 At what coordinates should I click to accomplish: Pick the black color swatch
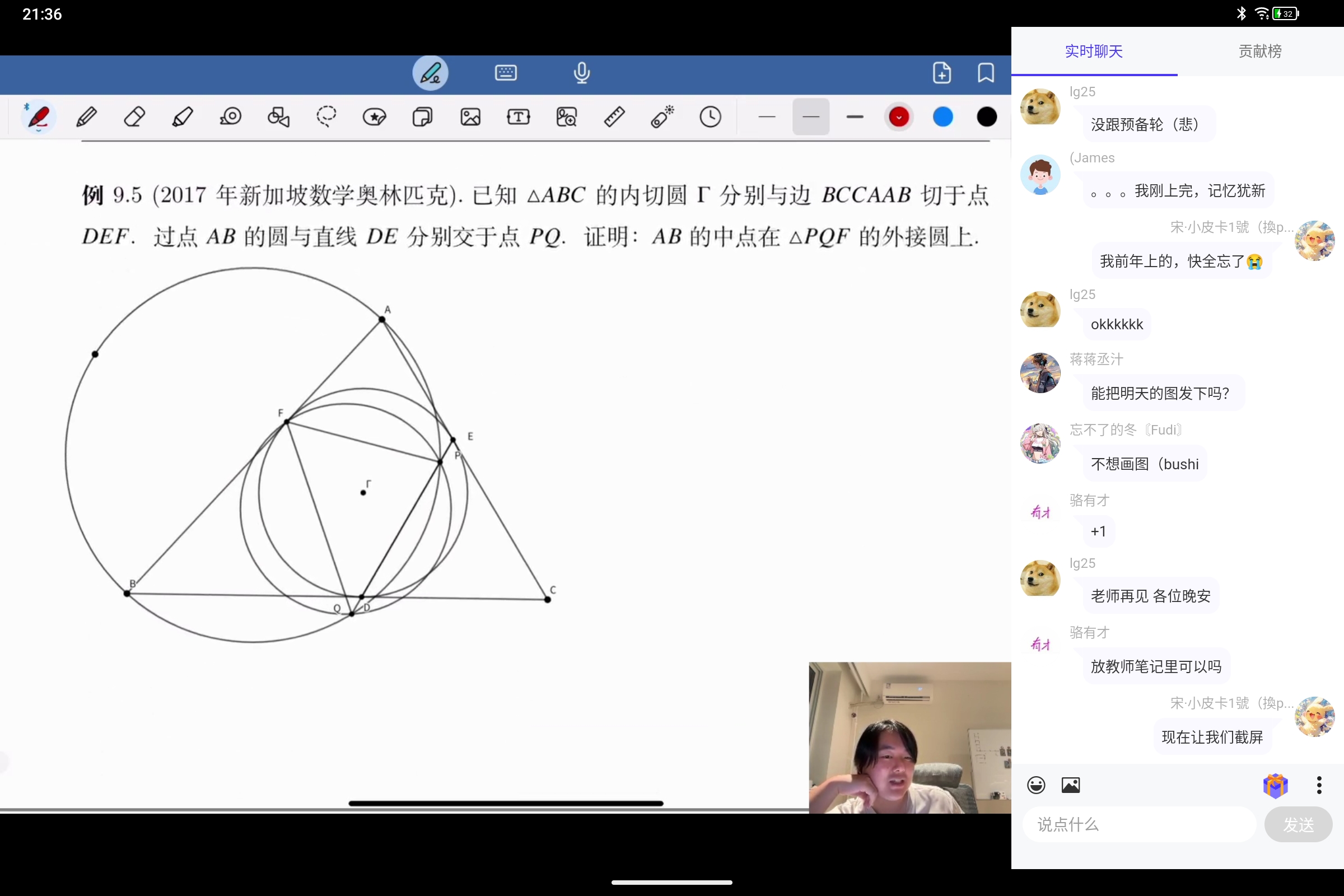point(987,117)
